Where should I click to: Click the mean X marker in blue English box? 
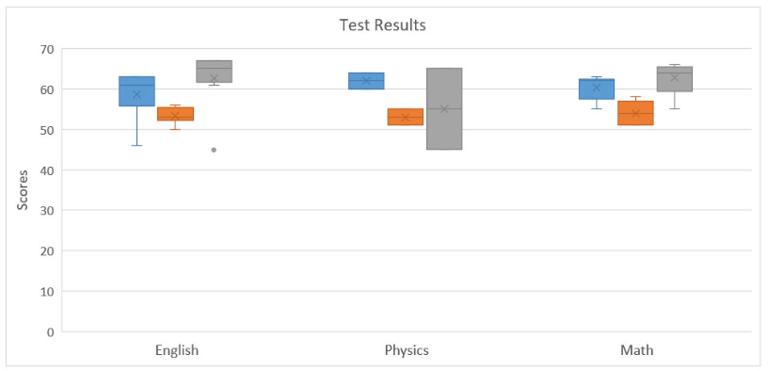tap(137, 94)
